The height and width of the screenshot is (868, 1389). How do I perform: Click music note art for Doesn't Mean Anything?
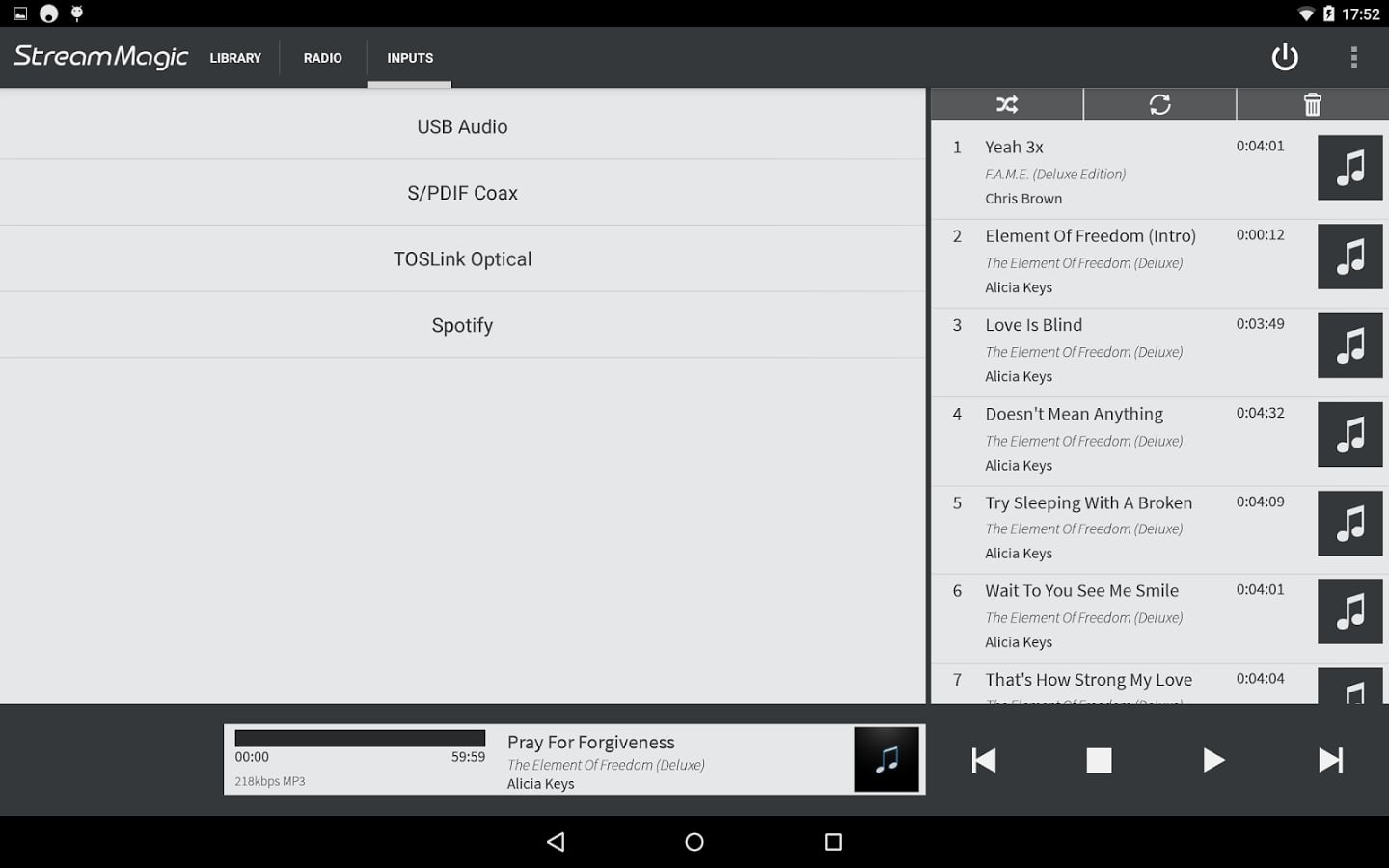pyautogui.click(x=1350, y=434)
